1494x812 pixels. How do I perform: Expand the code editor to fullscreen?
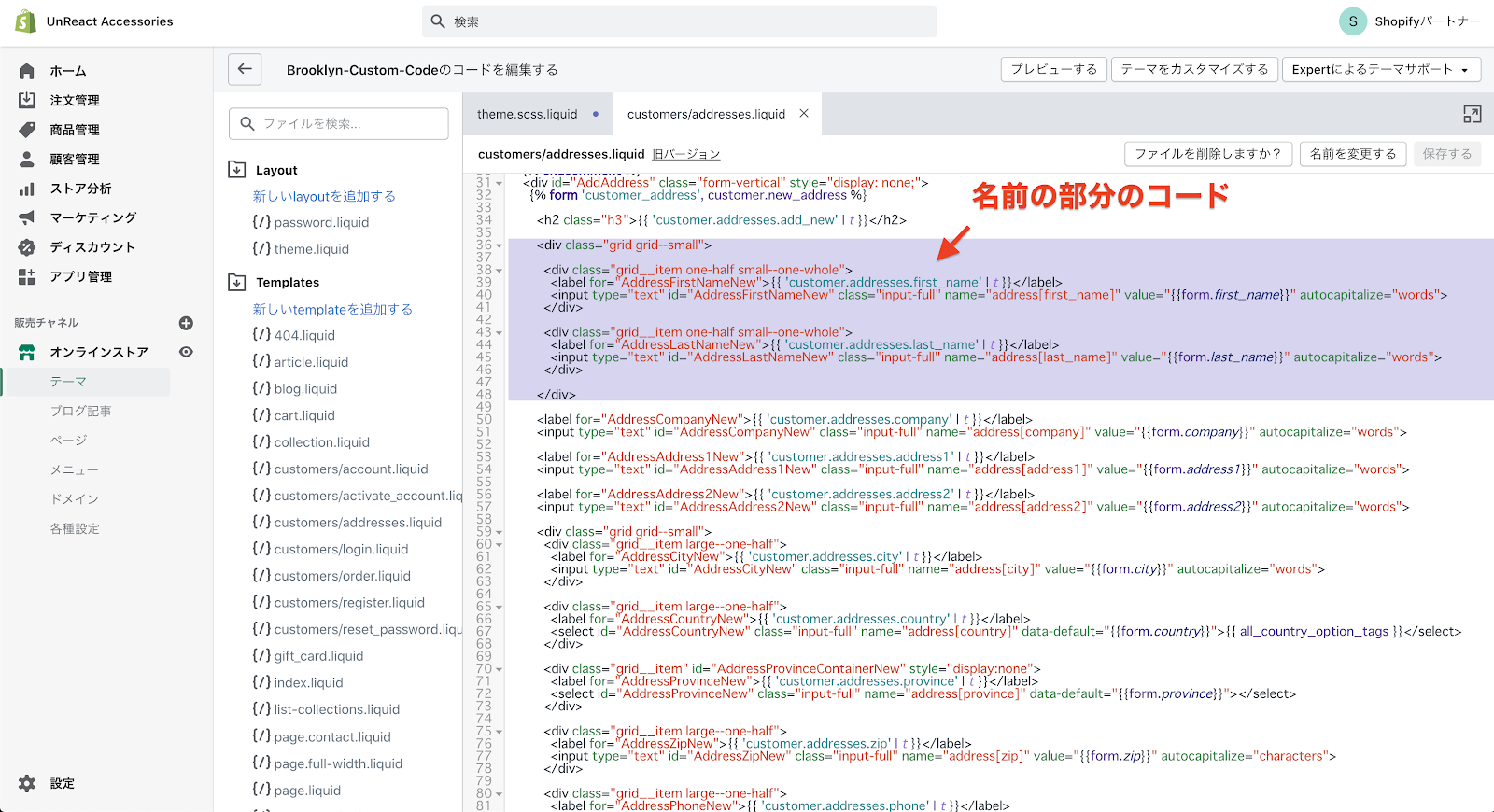pos(1472,114)
